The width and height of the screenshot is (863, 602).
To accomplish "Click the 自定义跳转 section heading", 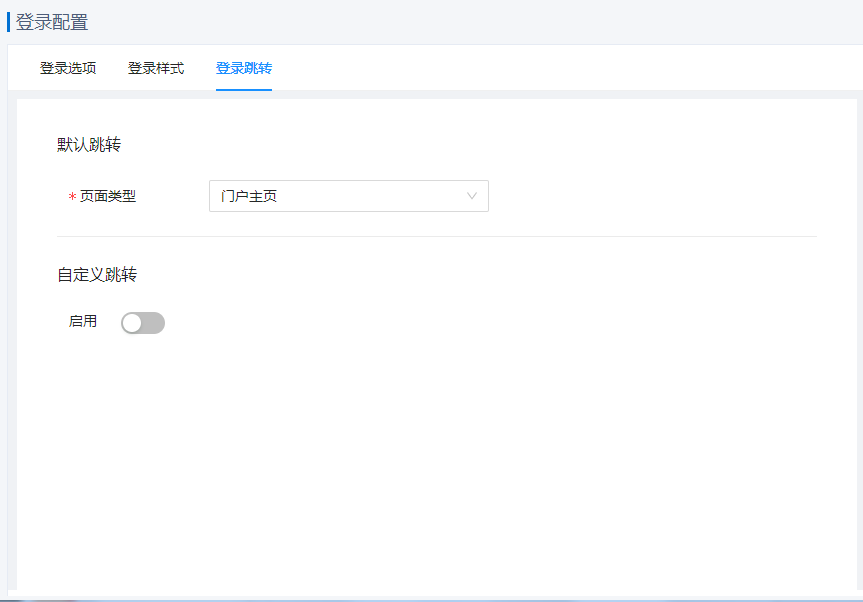I will coord(97,274).
